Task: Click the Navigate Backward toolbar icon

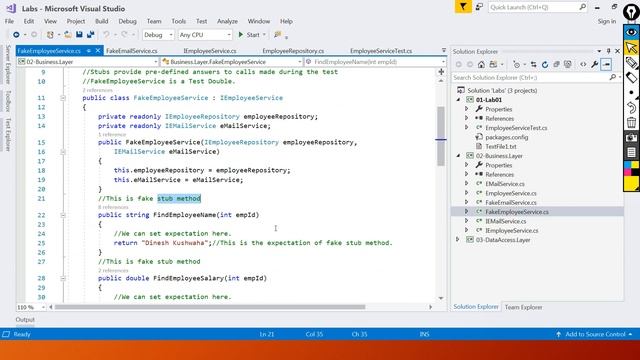Action: tap(16, 35)
